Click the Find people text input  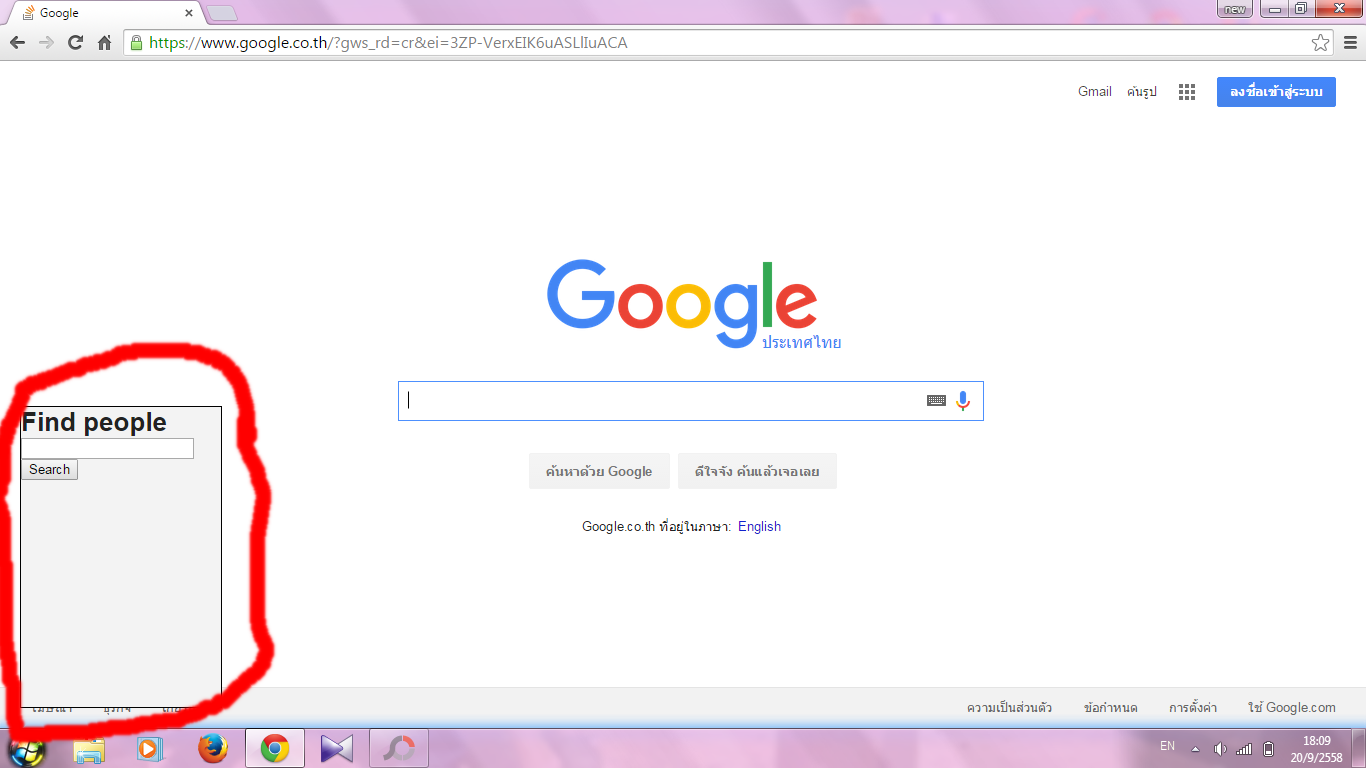pos(107,449)
